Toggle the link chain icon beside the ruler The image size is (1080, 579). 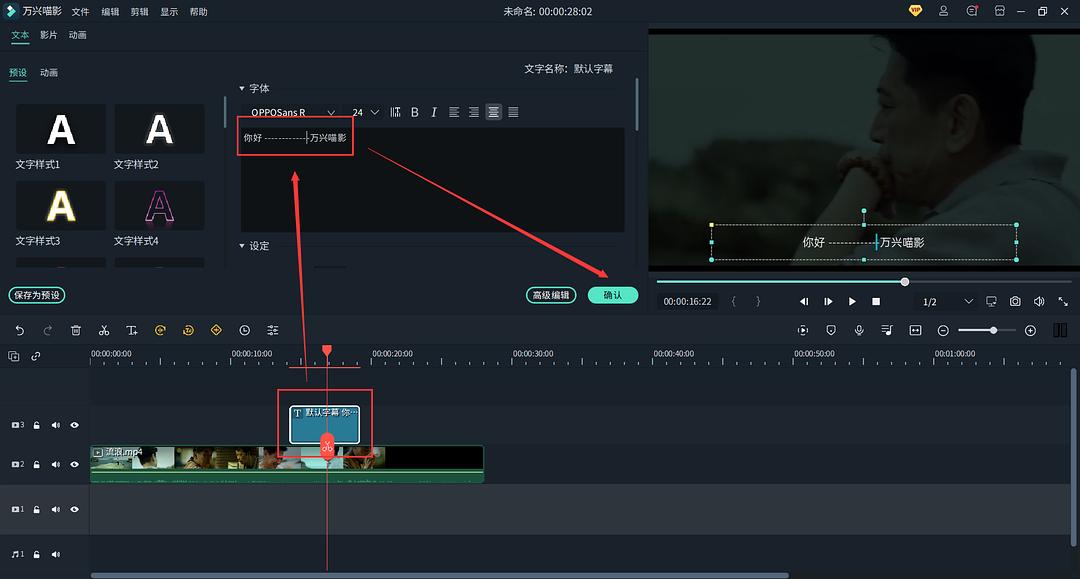36,356
